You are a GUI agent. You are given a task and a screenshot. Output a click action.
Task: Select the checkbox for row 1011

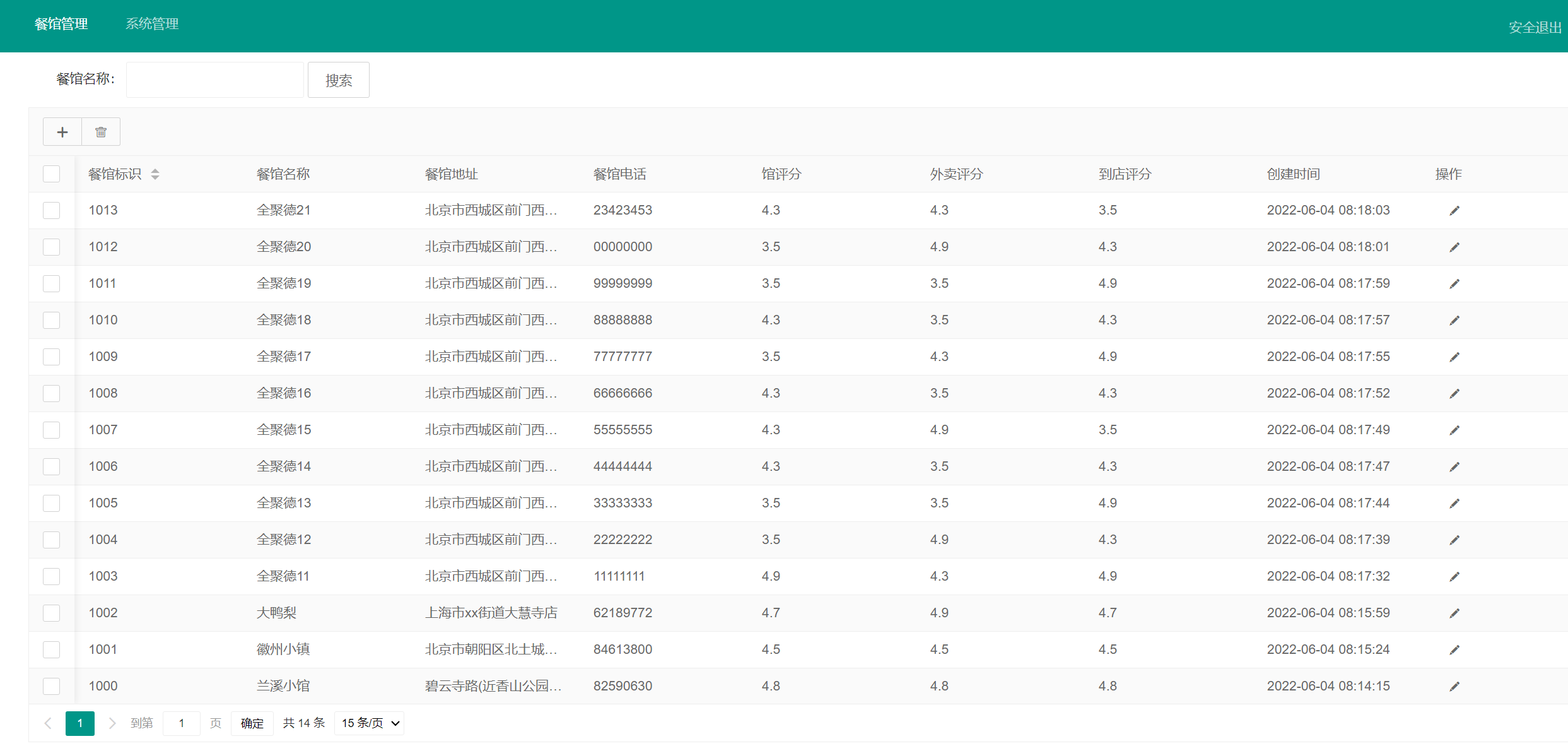[x=52, y=283]
